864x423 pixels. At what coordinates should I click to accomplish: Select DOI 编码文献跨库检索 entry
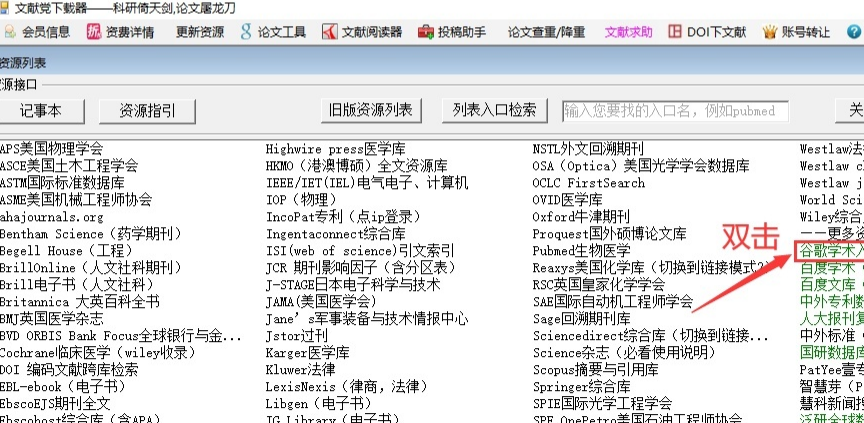coord(69,370)
